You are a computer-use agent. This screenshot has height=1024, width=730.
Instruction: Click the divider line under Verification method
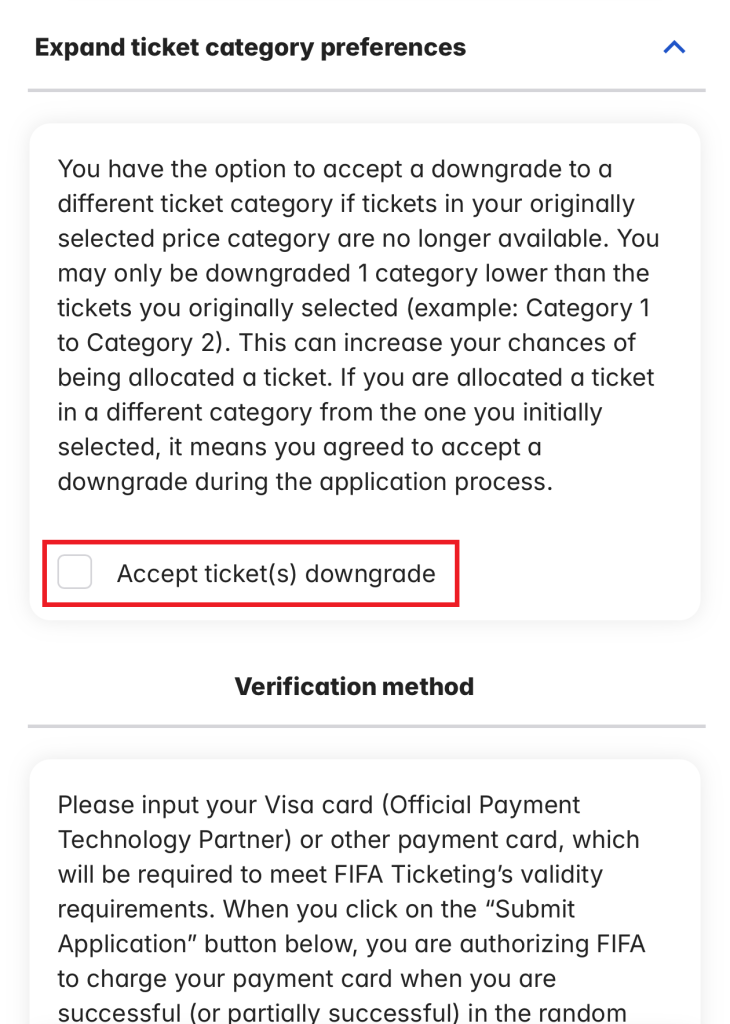366,726
